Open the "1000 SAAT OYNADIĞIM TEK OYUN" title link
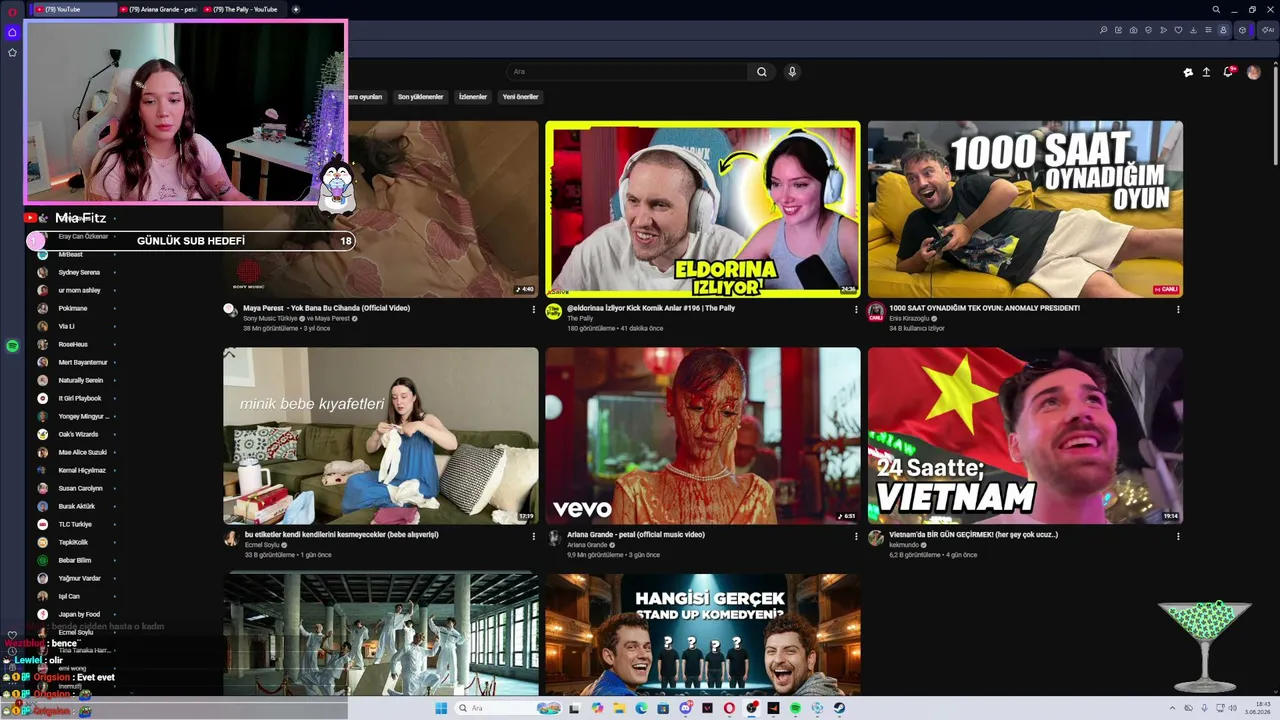Screen dimensions: 1280x720 pos(984,308)
